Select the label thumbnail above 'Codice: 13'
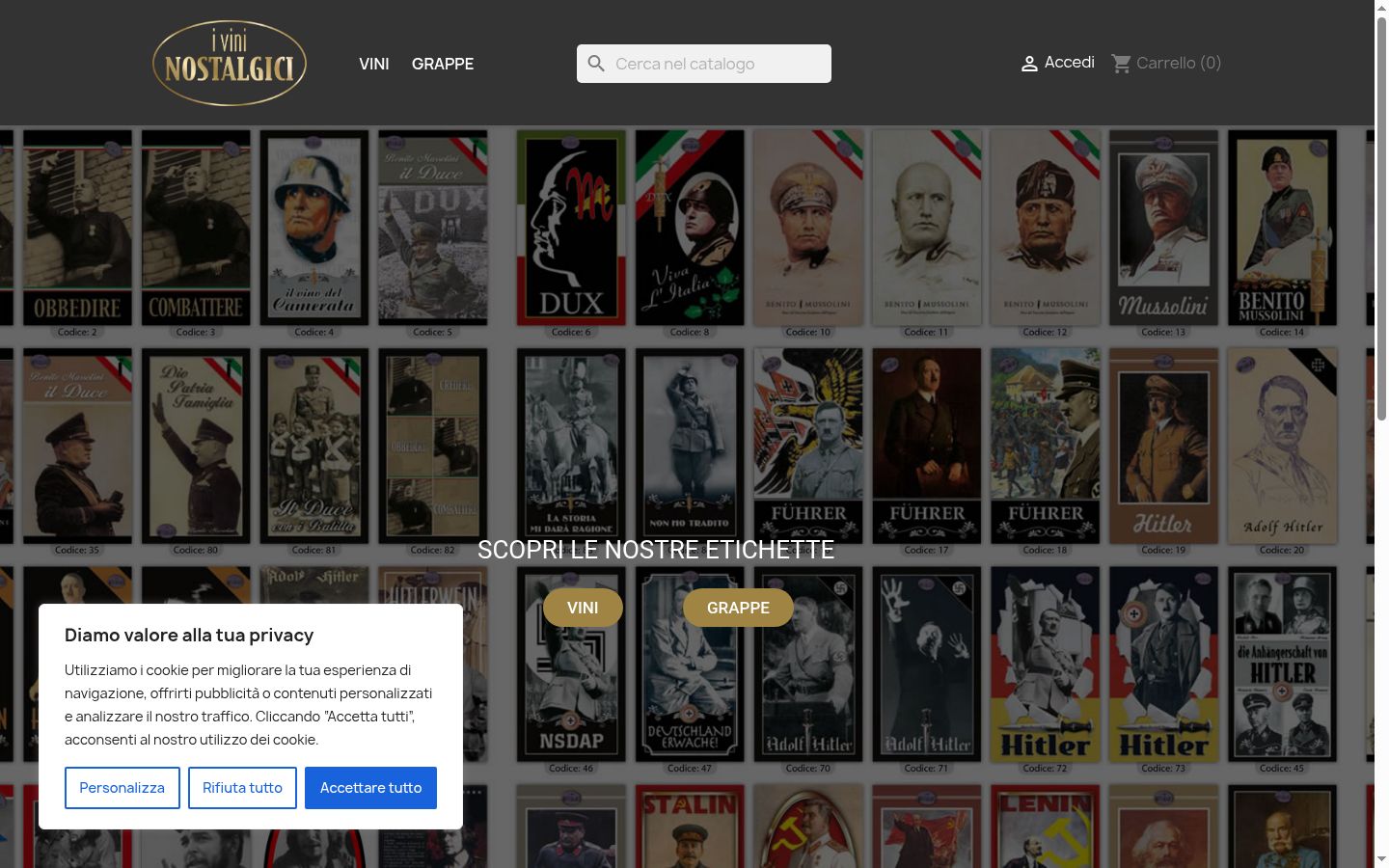Screen dimensions: 1389x868 pyautogui.click(x=1163, y=228)
